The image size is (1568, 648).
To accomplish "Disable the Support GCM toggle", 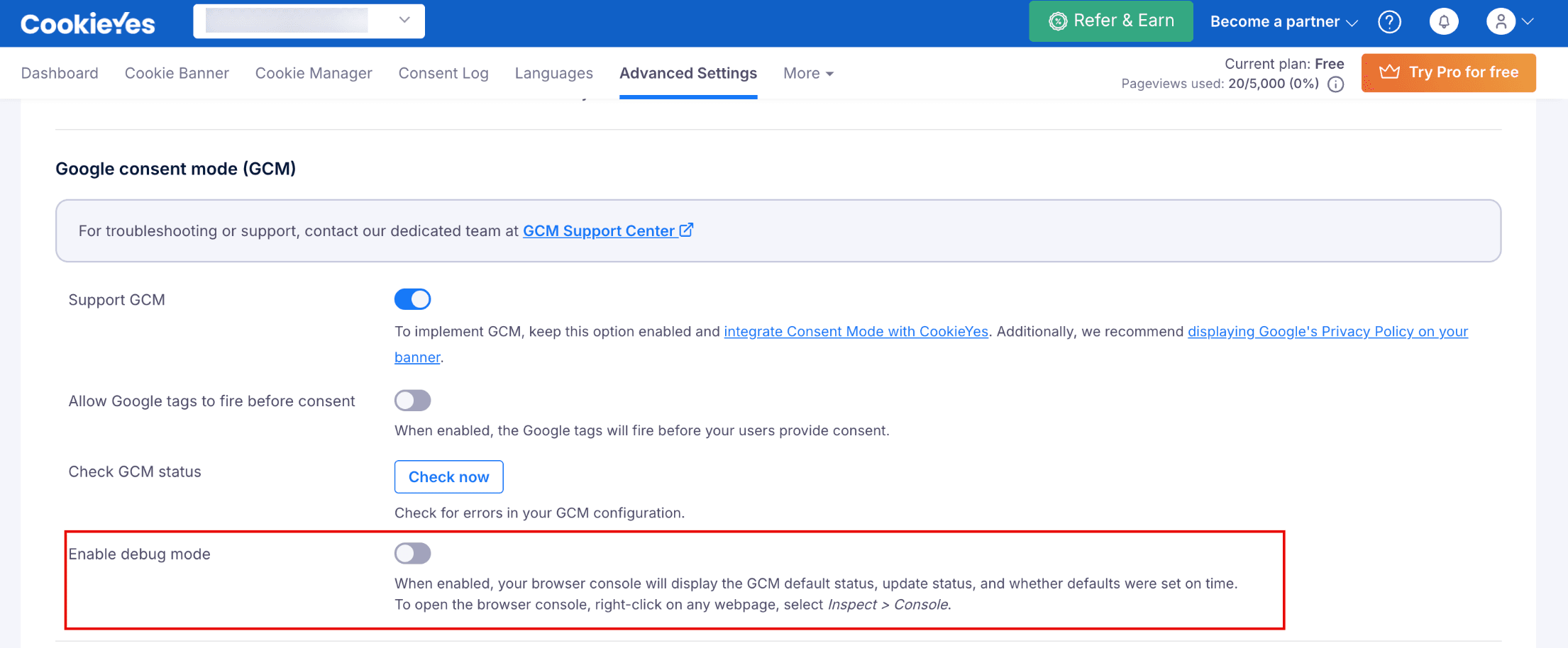I will pos(412,299).
